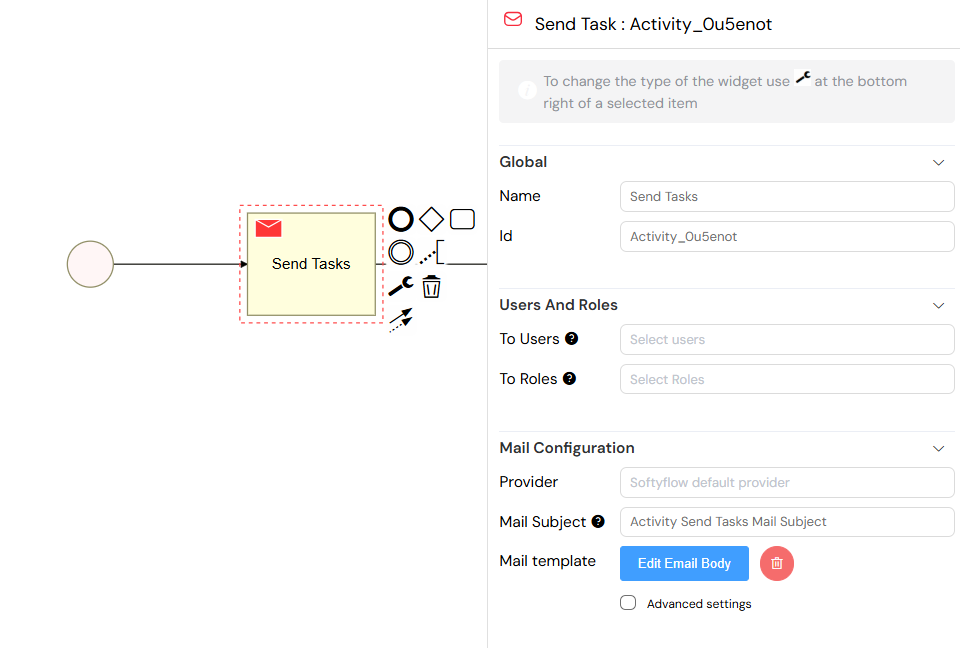
Task: Enable the Advanced settings checkbox
Action: [628, 603]
